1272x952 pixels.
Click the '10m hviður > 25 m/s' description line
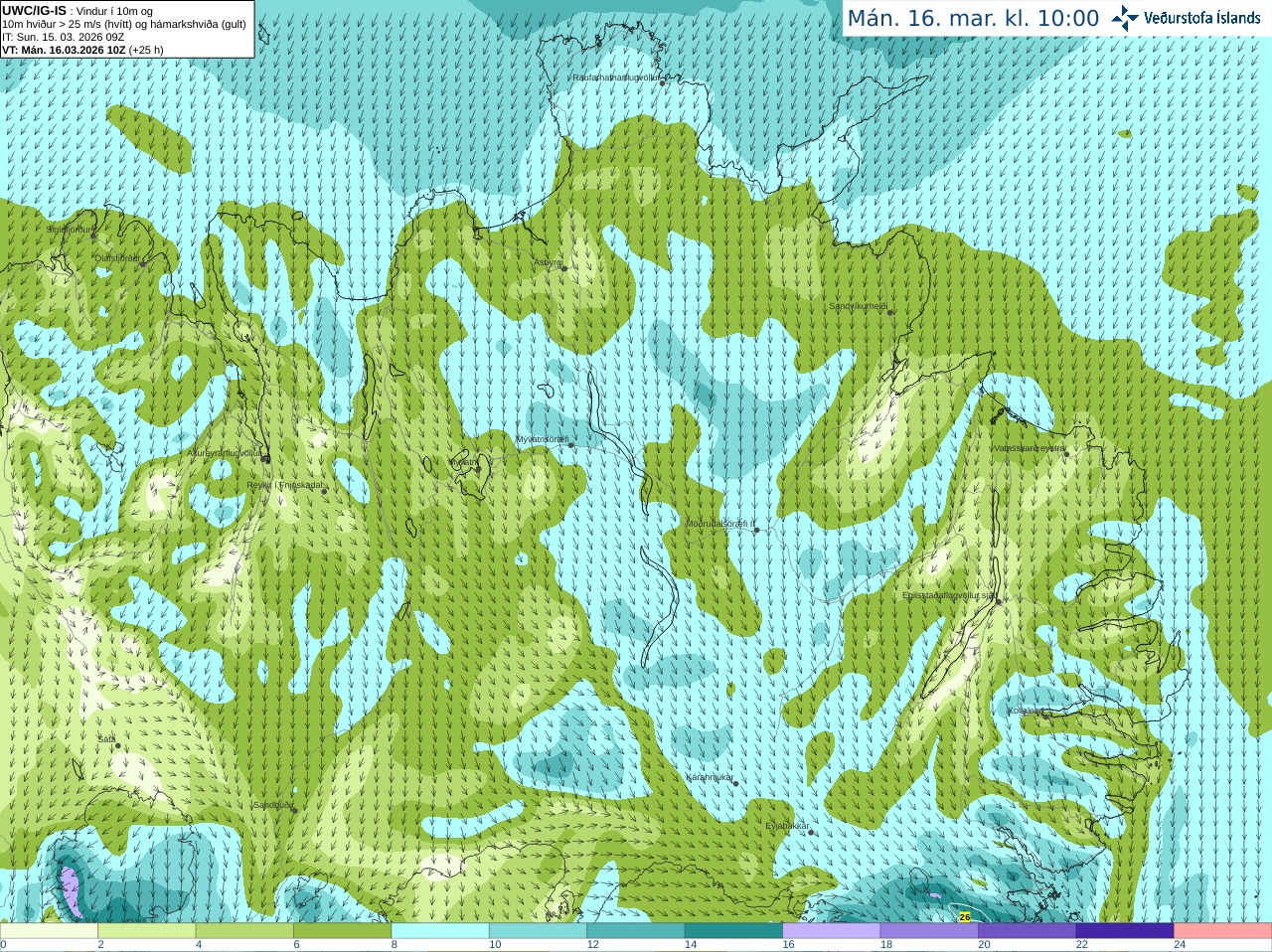[x=124, y=24]
